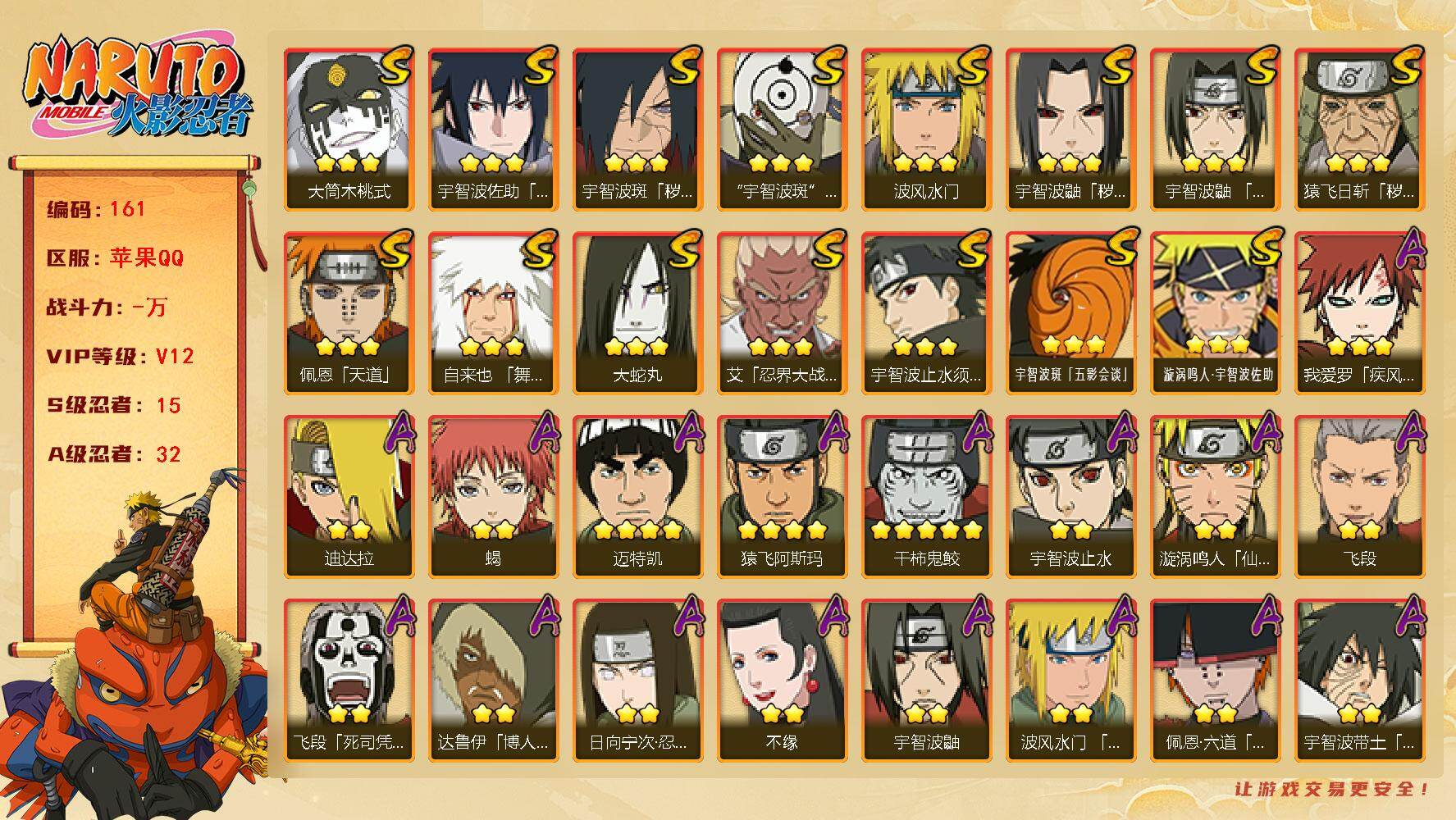This screenshot has width=1456, height=820.
Task: Click the 干柿鬼鲛 character card
Action: pos(926,497)
